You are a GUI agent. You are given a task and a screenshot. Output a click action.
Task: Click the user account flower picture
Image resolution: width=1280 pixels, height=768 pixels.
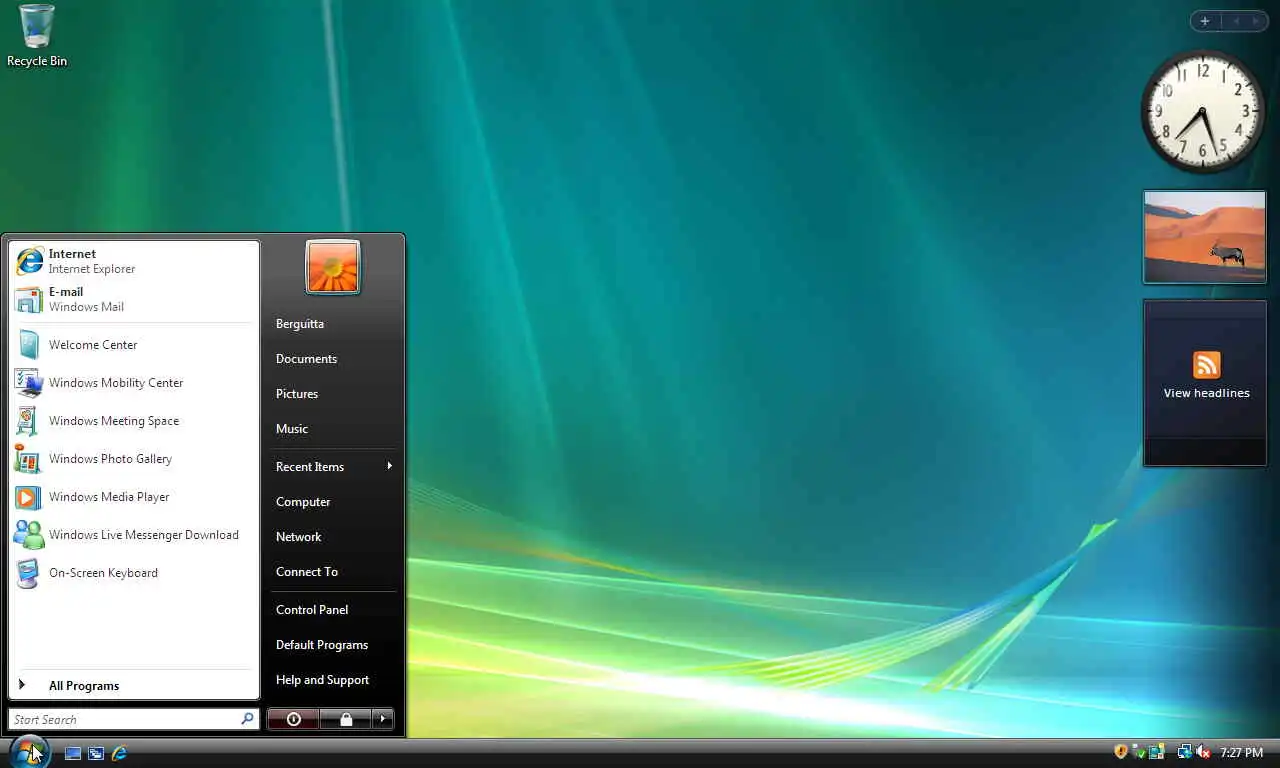(333, 267)
